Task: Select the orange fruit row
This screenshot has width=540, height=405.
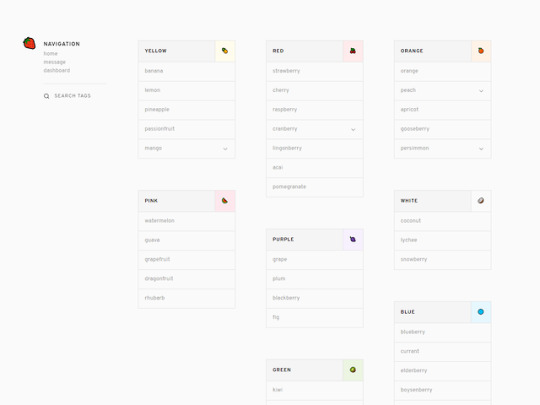Action: click(443, 71)
